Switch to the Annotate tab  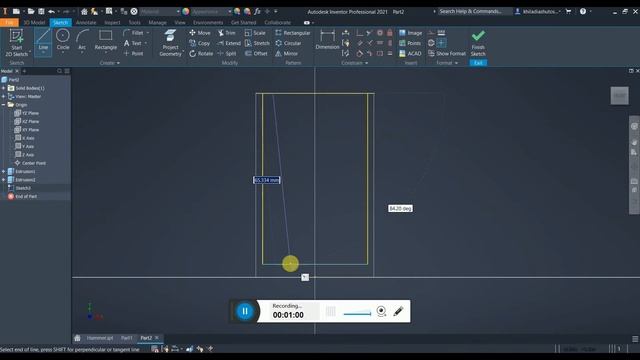(x=86, y=22)
